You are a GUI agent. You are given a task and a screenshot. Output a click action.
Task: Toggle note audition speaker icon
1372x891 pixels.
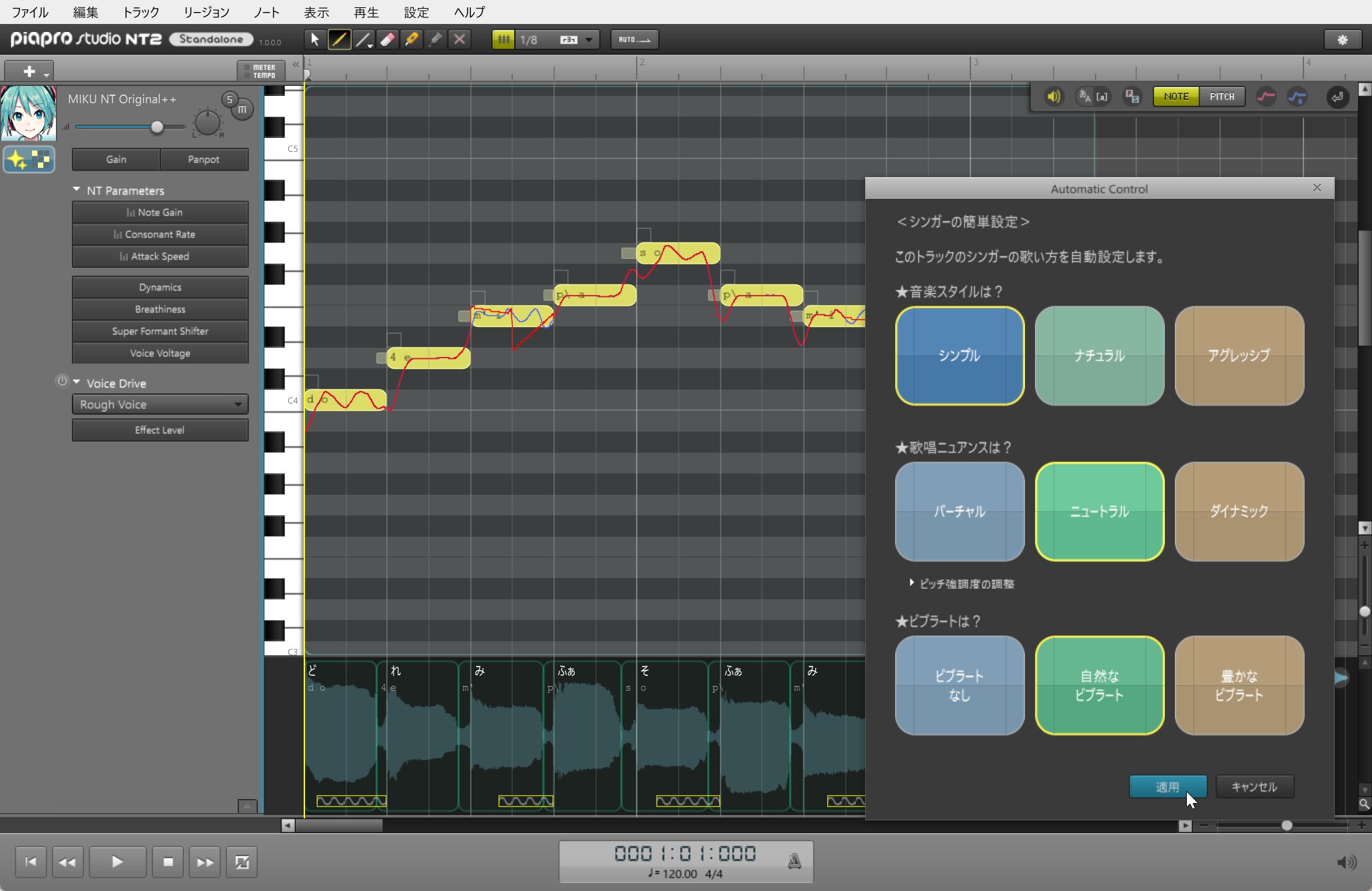1054,97
